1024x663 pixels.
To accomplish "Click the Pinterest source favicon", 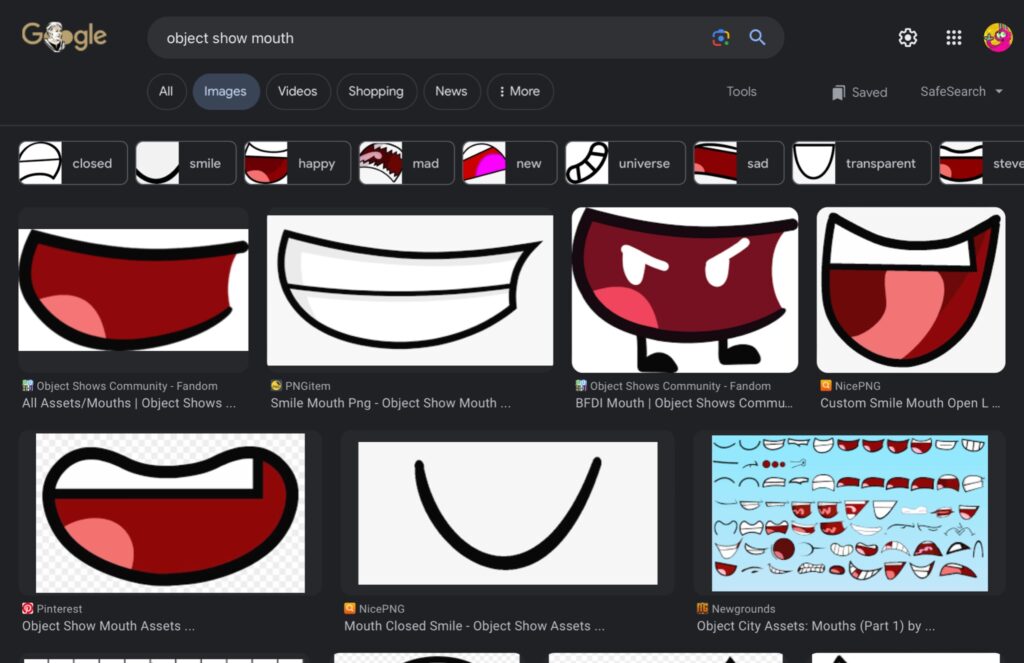I will tap(27, 608).
